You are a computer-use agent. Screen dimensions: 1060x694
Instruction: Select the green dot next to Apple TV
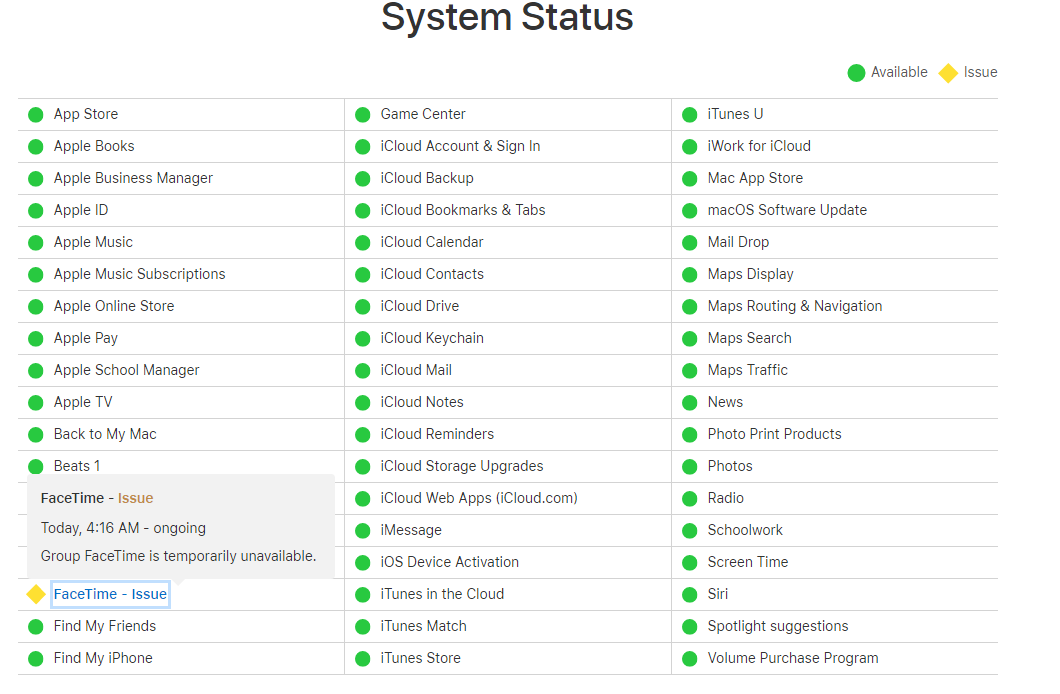pos(36,403)
